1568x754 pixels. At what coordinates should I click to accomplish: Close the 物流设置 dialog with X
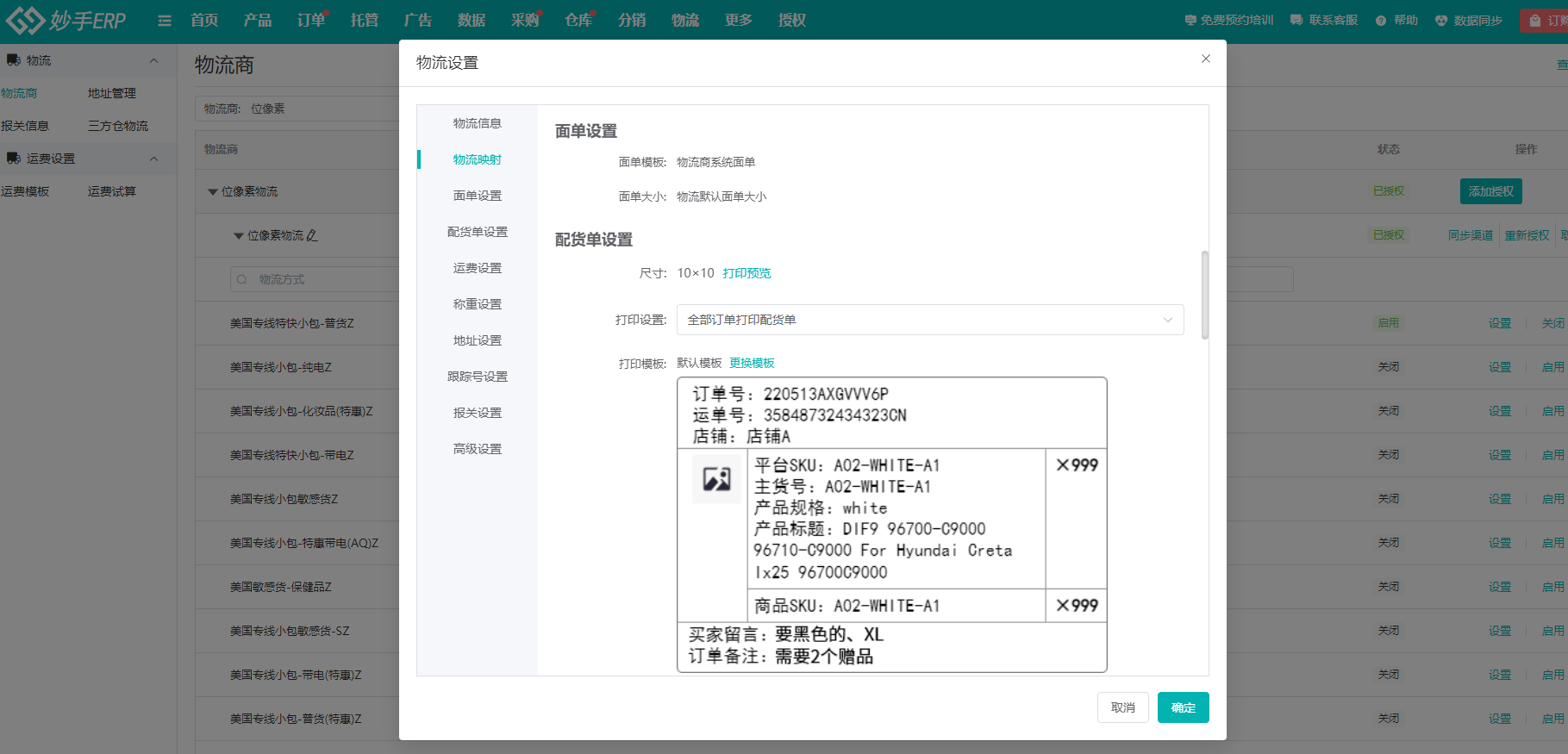coord(1205,59)
